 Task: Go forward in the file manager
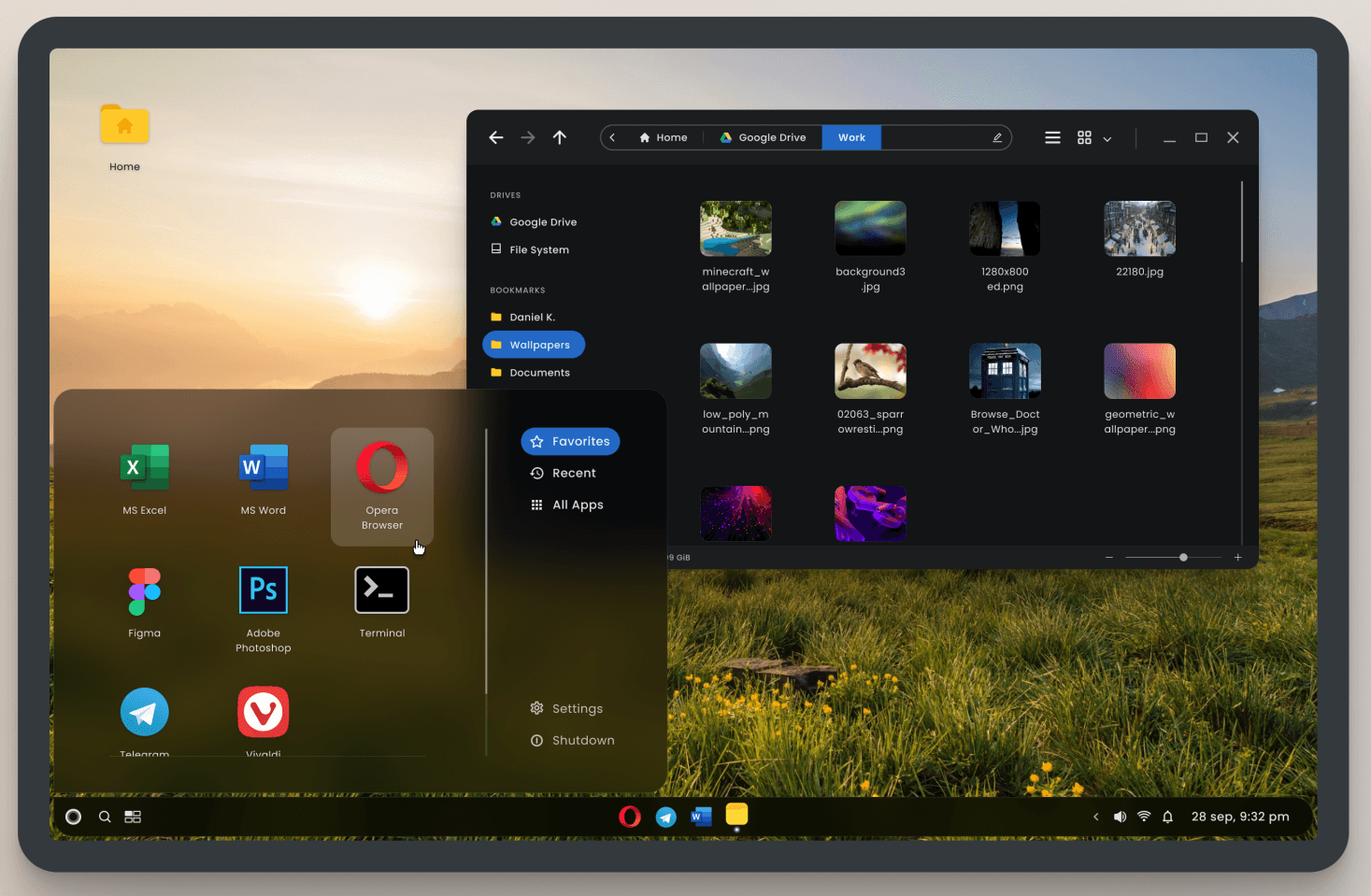click(x=528, y=137)
